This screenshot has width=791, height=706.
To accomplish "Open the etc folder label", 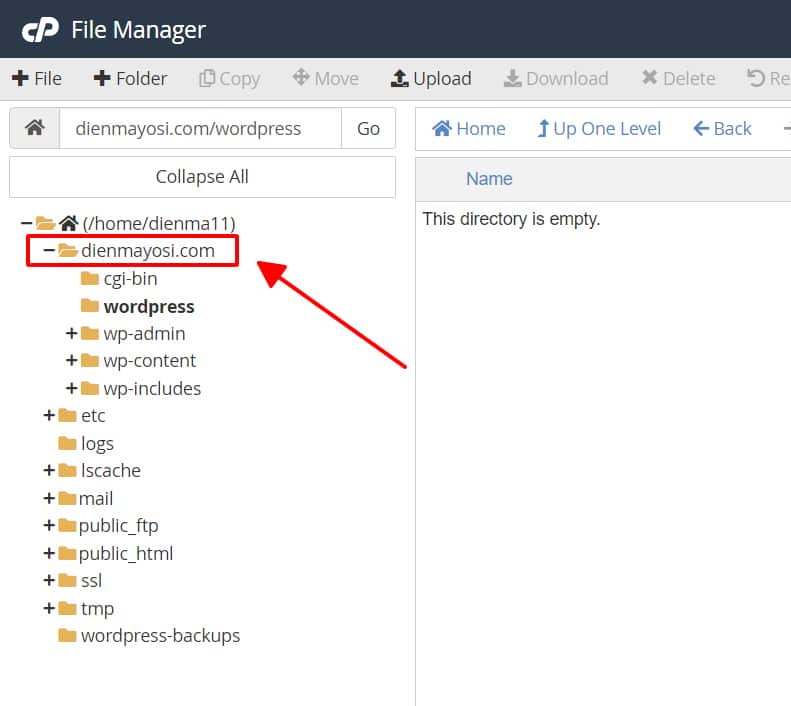I will 93,416.
